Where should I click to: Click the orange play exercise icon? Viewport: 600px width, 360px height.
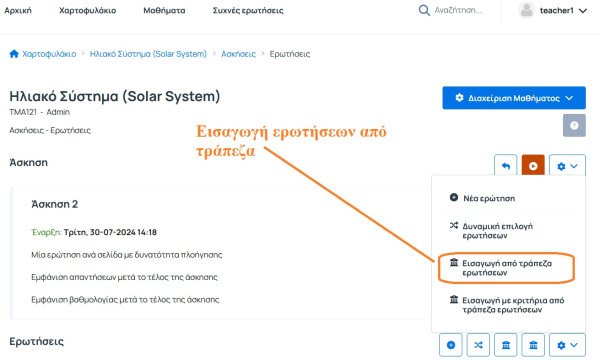[x=533, y=166]
